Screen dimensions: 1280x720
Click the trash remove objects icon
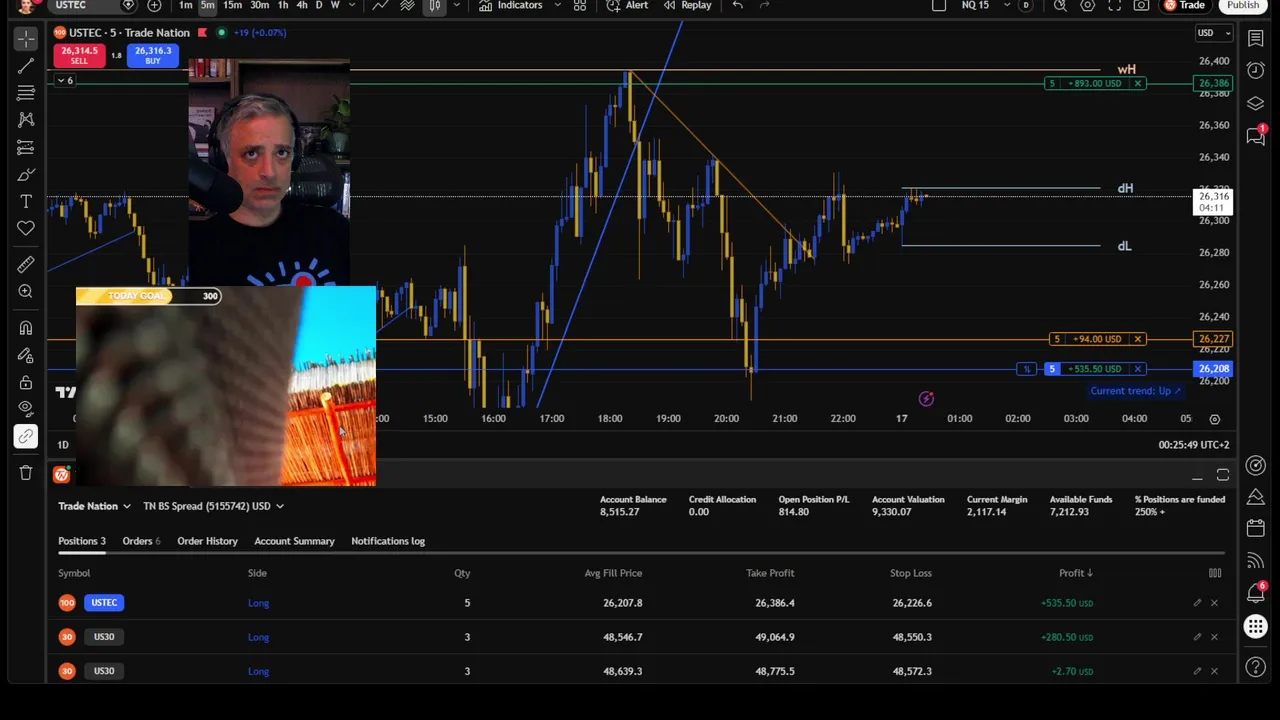click(26, 473)
